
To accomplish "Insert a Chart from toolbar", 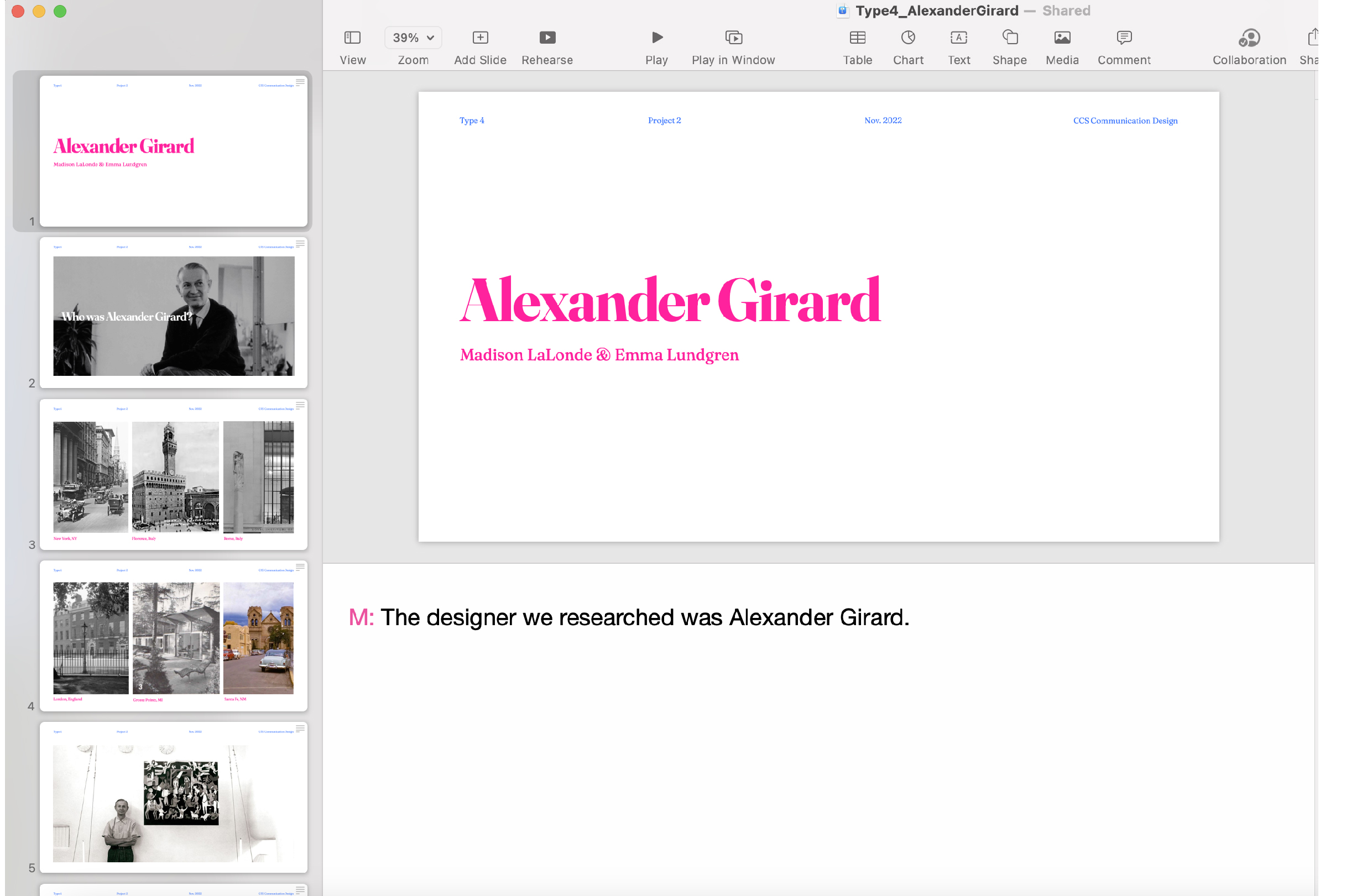I will click(908, 38).
